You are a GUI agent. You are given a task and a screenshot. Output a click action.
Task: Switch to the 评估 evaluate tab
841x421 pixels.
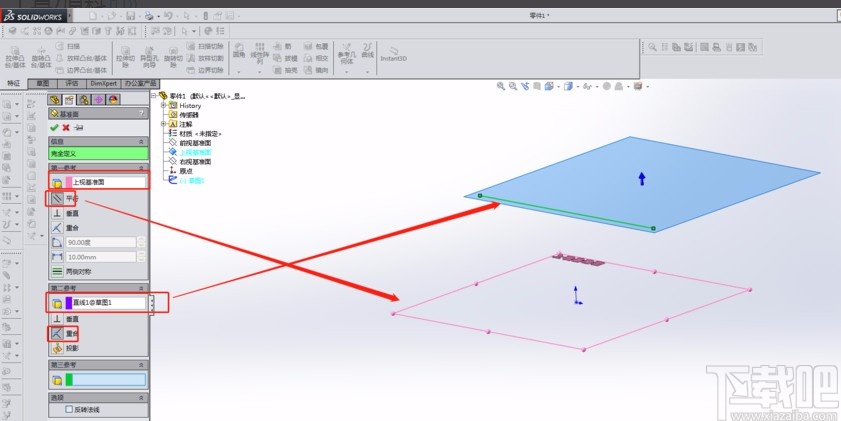(72, 84)
